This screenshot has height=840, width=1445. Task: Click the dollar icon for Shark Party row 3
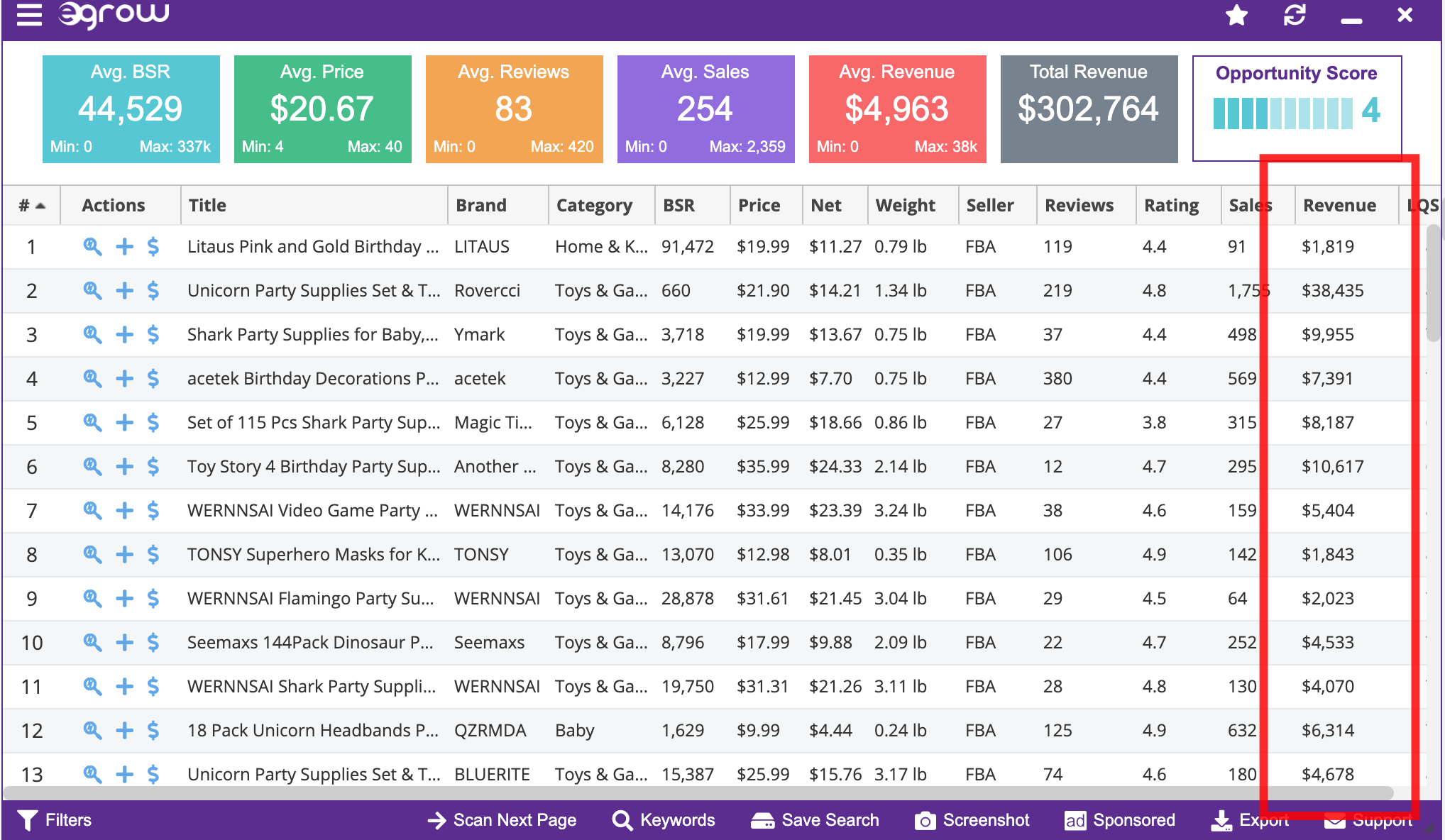[153, 334]
